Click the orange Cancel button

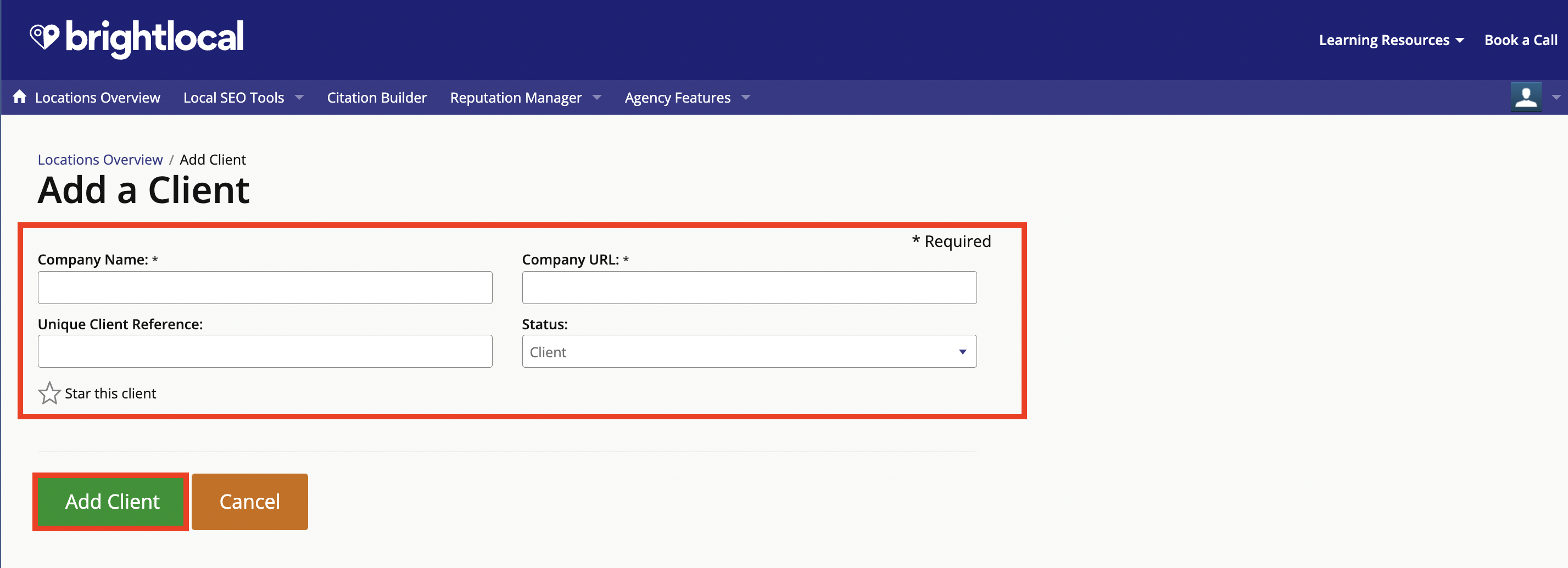tap(249, 502)
